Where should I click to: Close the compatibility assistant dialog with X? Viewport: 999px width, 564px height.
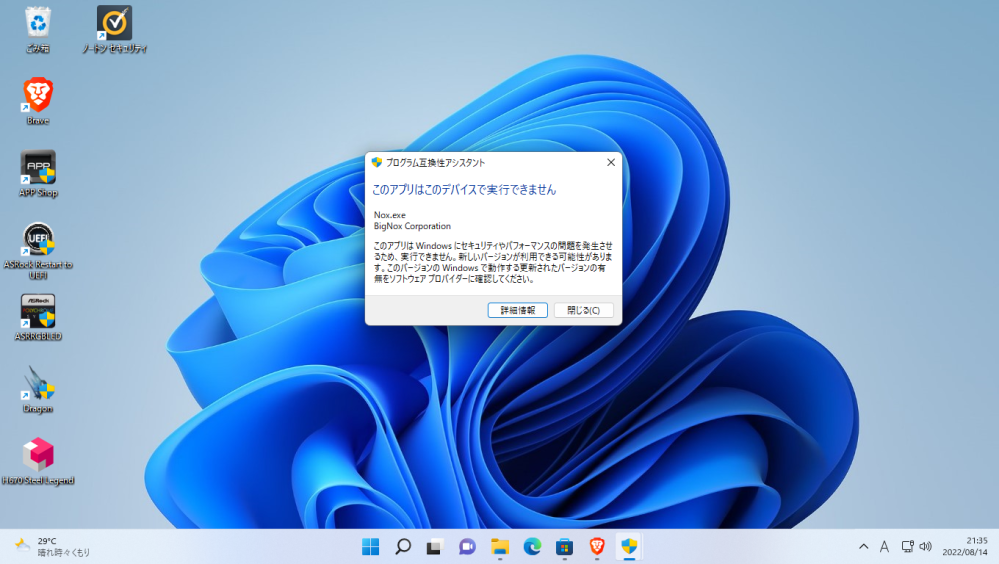point(610,163)
